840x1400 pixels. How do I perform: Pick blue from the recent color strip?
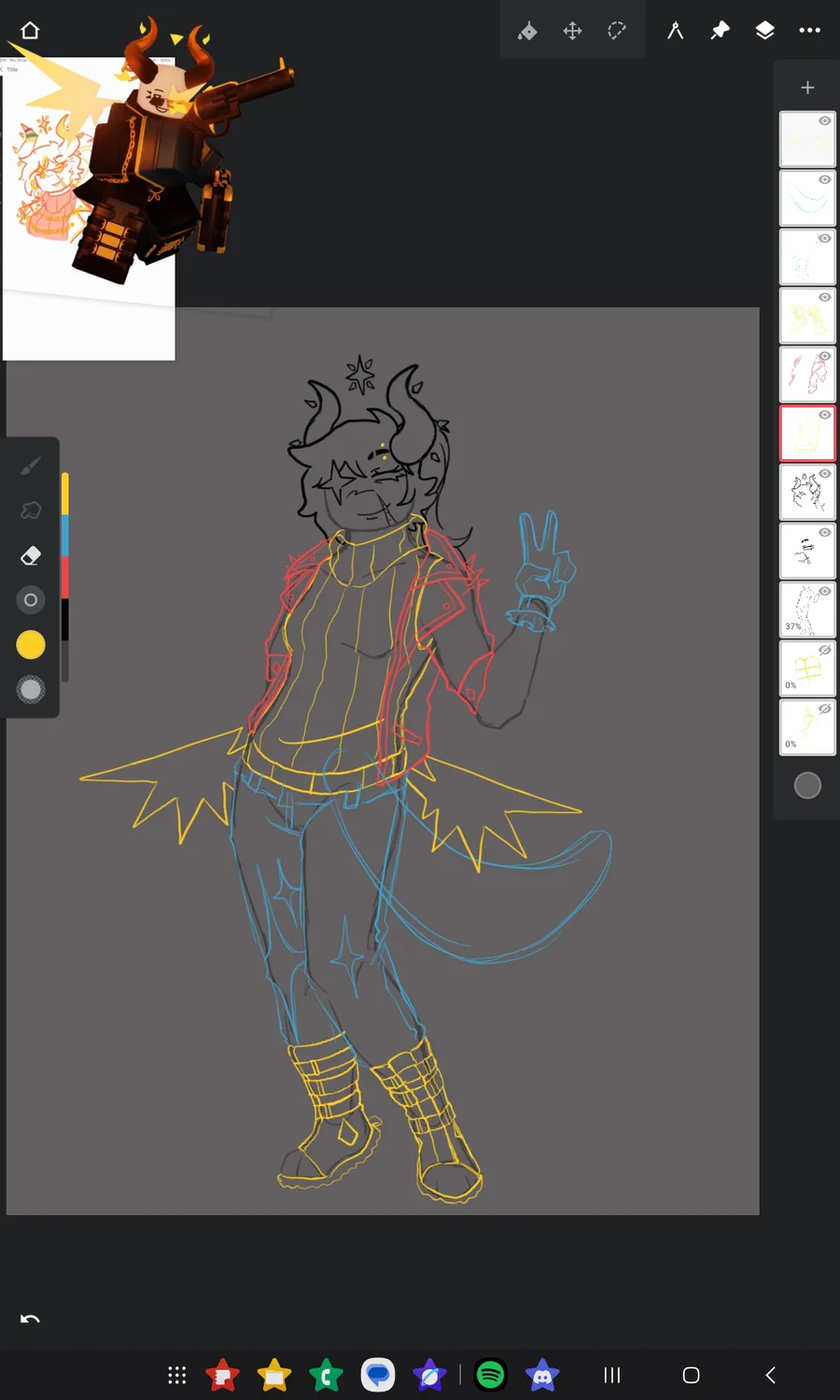tap(65, 536)
